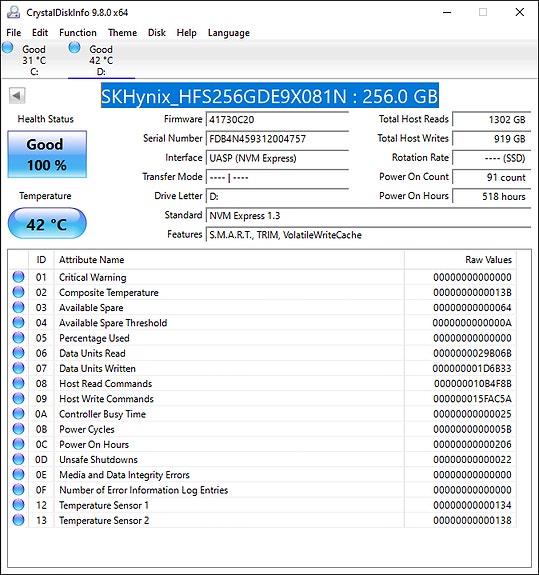539x575 pixels.
Task: Open the File menu
Action: pos(14,33)
